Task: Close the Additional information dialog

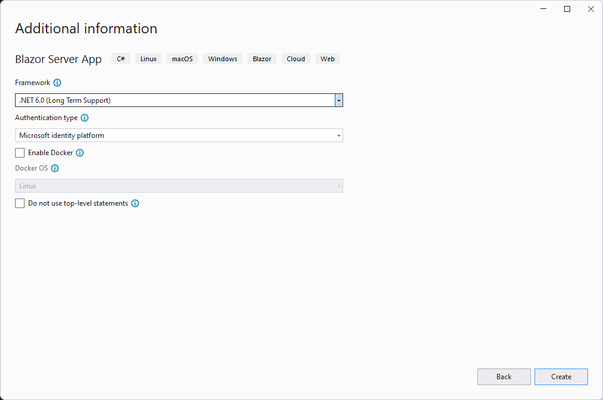Action: point(591,9)
